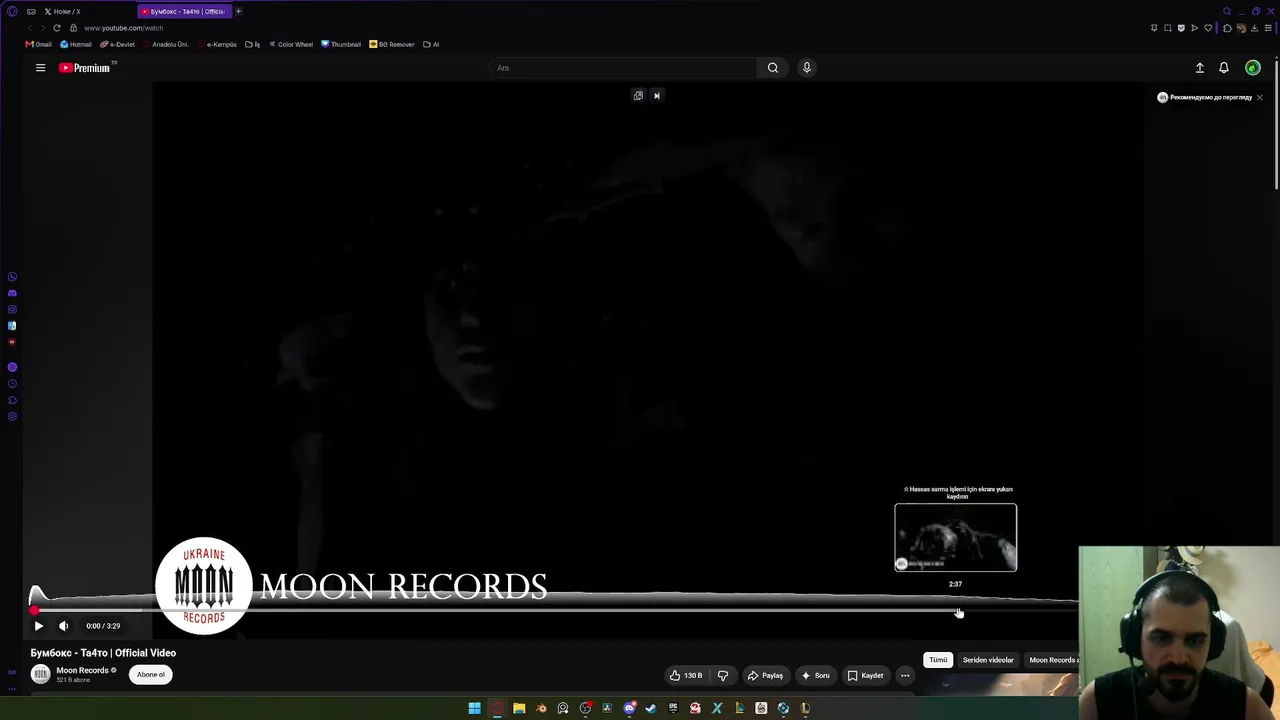The image size is (1280, 720).
Task: Open the X app icon on the taskbar
Action: coord(717,708)
